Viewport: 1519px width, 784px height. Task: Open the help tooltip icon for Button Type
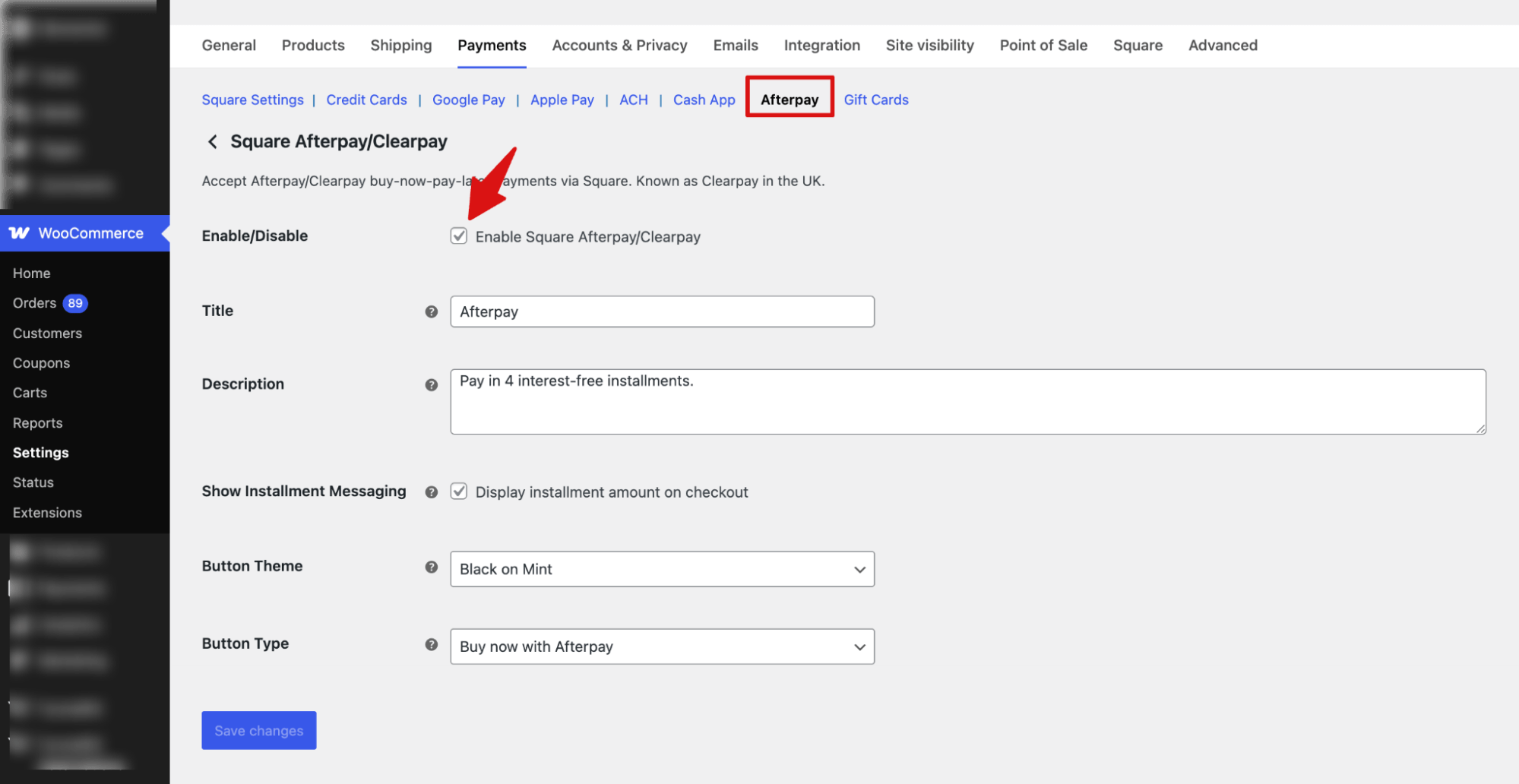pyautogui.click(x=432, y=645)
